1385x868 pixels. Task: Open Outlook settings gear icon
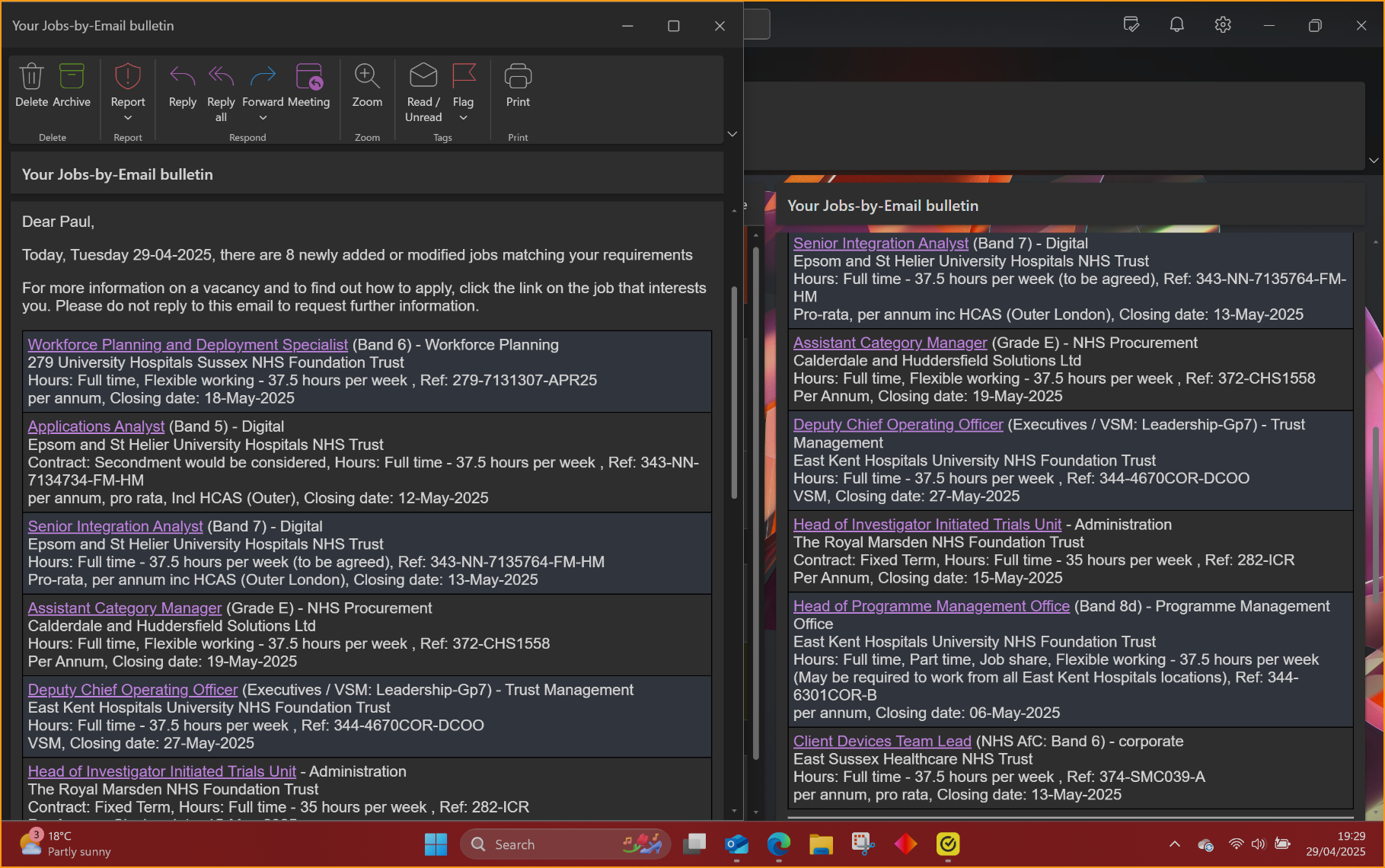click(x=1223, y=25)
